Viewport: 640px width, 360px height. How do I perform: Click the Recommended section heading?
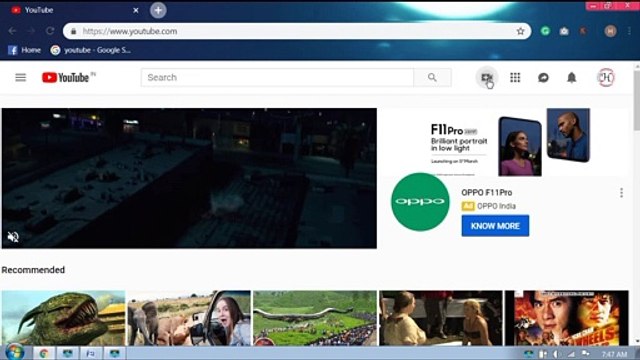click(x=33, y=270)
